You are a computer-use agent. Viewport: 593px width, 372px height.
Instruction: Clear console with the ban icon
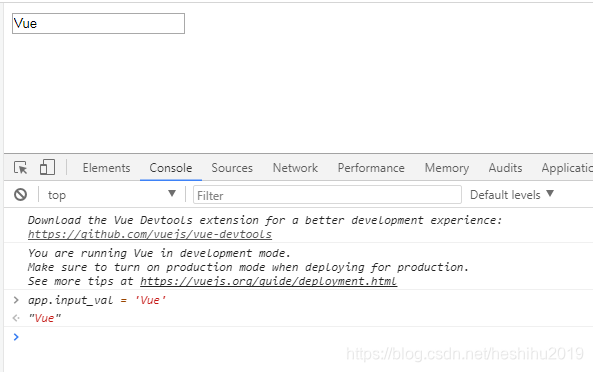click(20, 195)
